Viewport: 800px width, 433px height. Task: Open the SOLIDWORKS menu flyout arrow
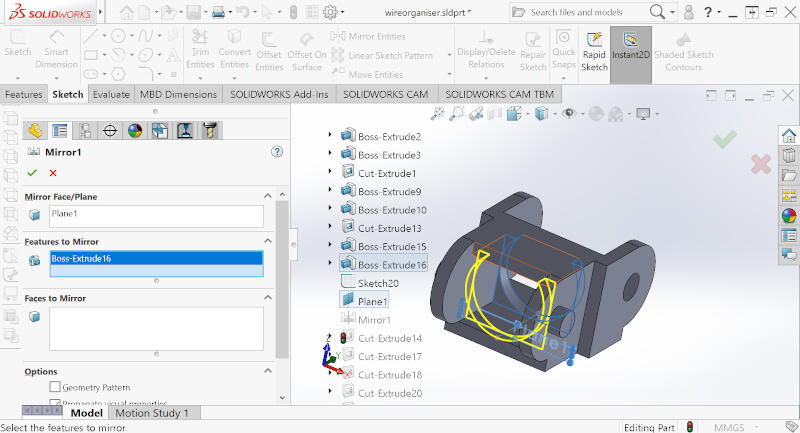point(101,12)
